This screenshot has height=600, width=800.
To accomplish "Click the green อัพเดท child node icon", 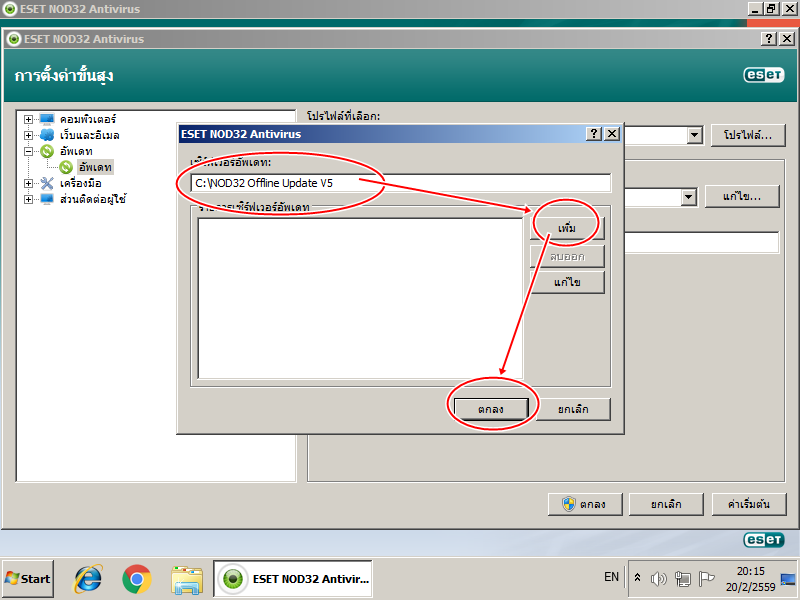I will coord(66,167).
